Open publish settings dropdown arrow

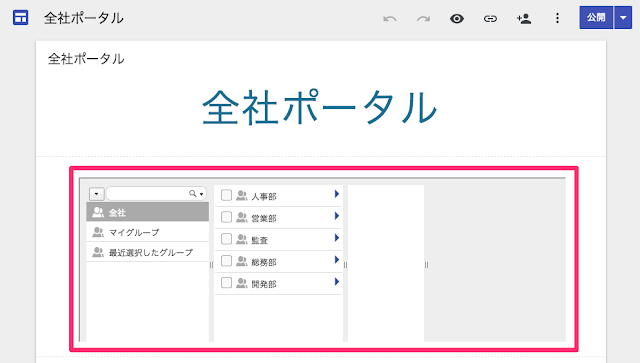(x=623, y=17)
